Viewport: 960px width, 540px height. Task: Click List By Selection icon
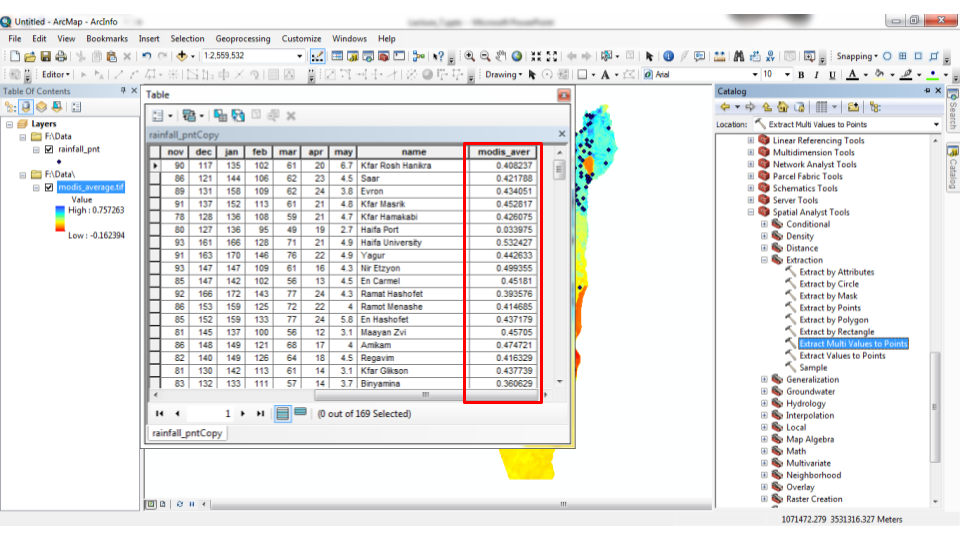[57, 107]
